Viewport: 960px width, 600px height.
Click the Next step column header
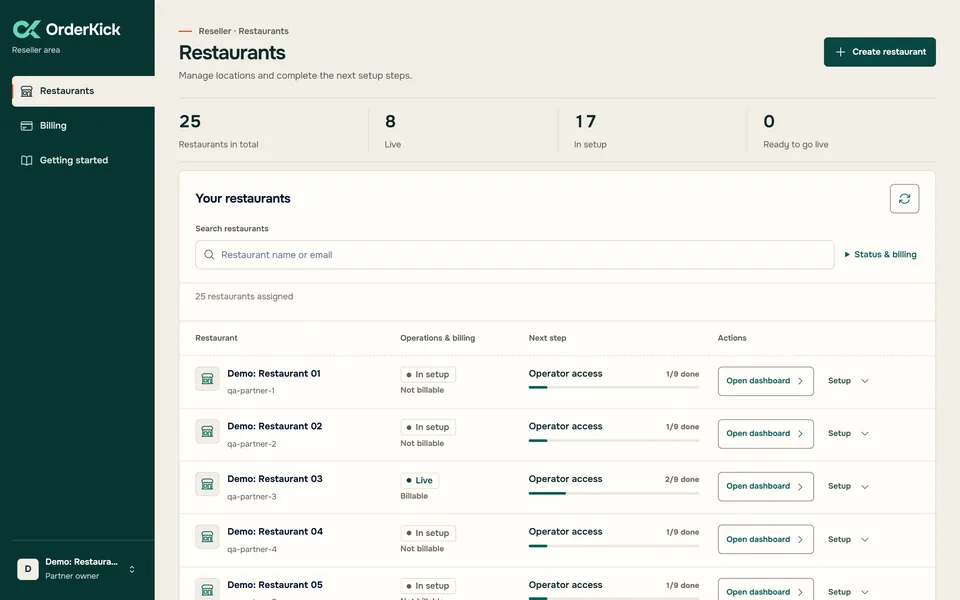point(547,338)
